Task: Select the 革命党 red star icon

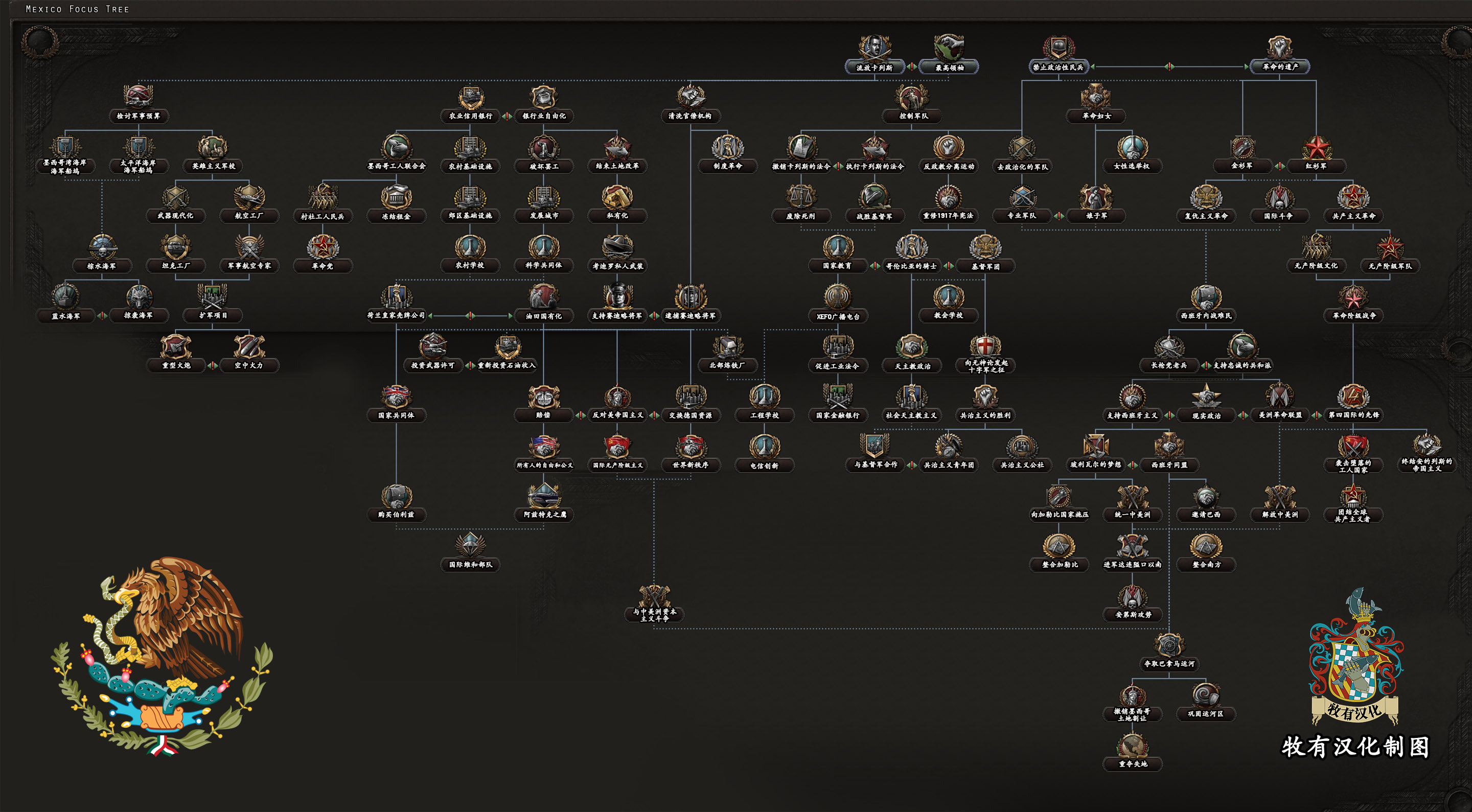Action: pyautogui.click(x=323, y=246)
